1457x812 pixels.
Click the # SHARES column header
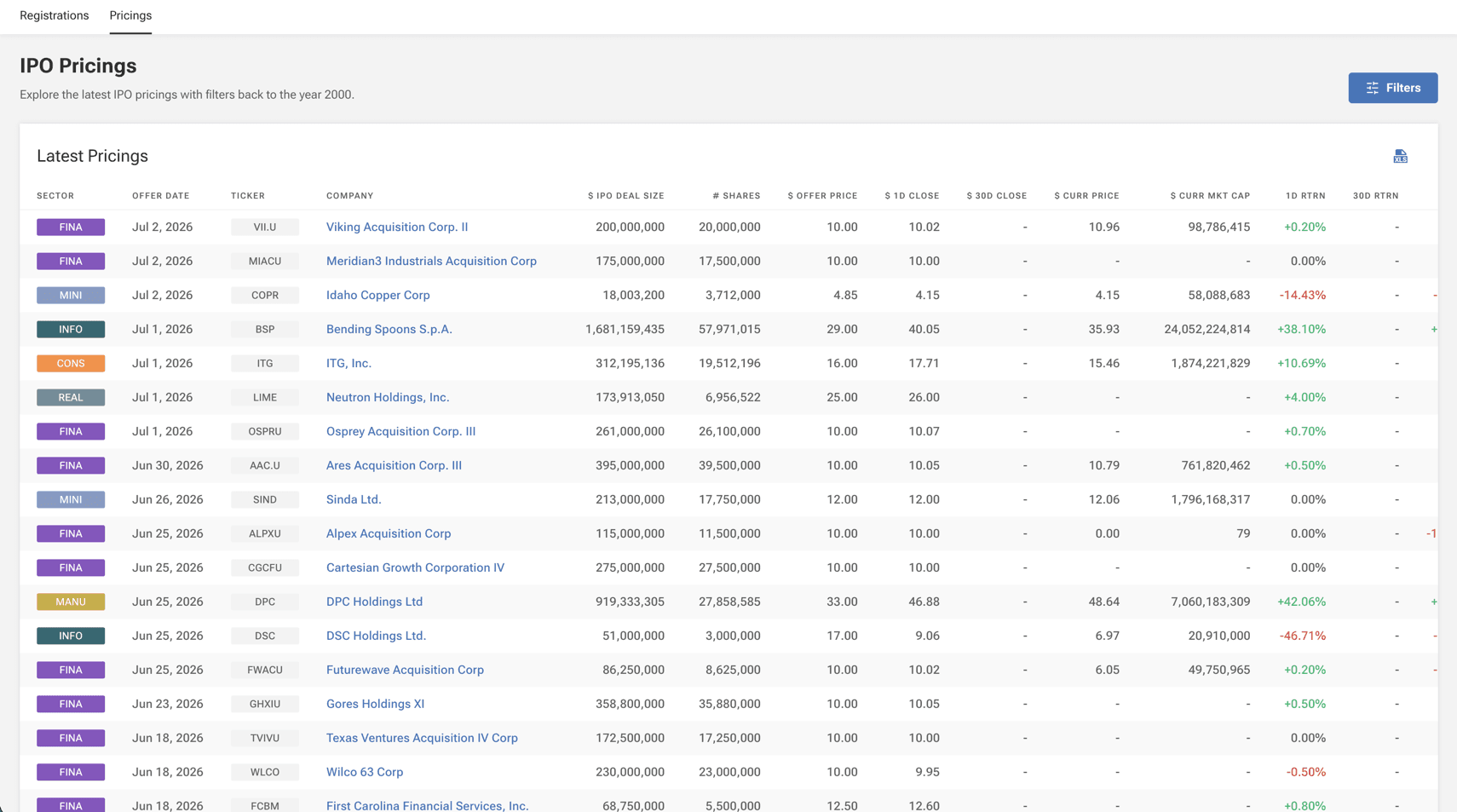pyautogui.click(x=737, y=196)
